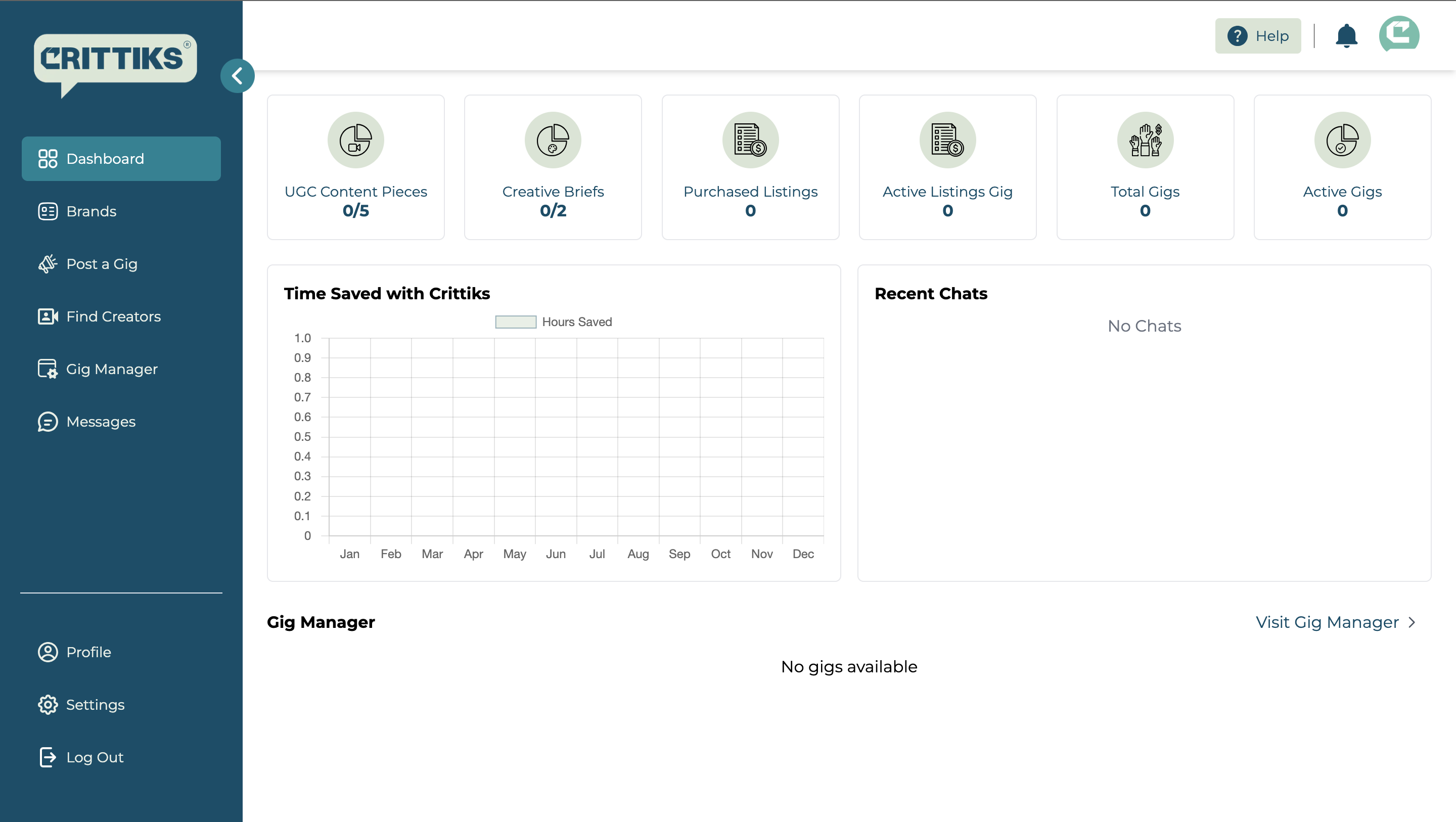The height and width of the screenshot is (822, 1456).
Task: Open the Dashboard menu item
Action: tap(121, 159)
